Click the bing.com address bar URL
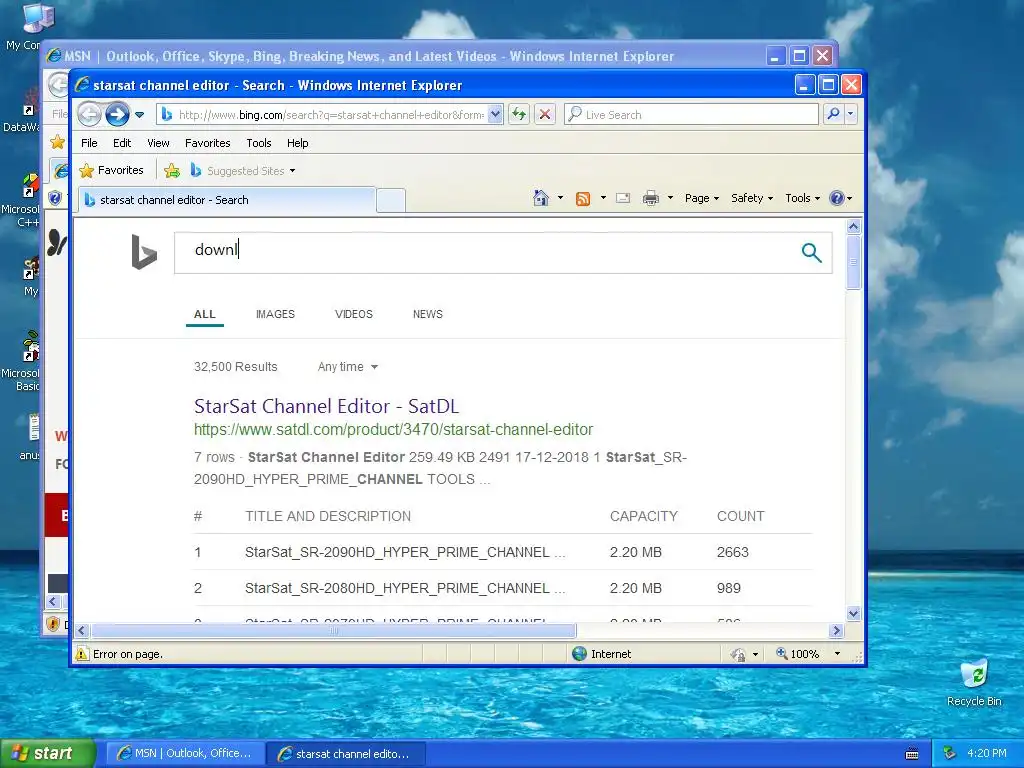1024x768 pixels. [x=331, y=115]
